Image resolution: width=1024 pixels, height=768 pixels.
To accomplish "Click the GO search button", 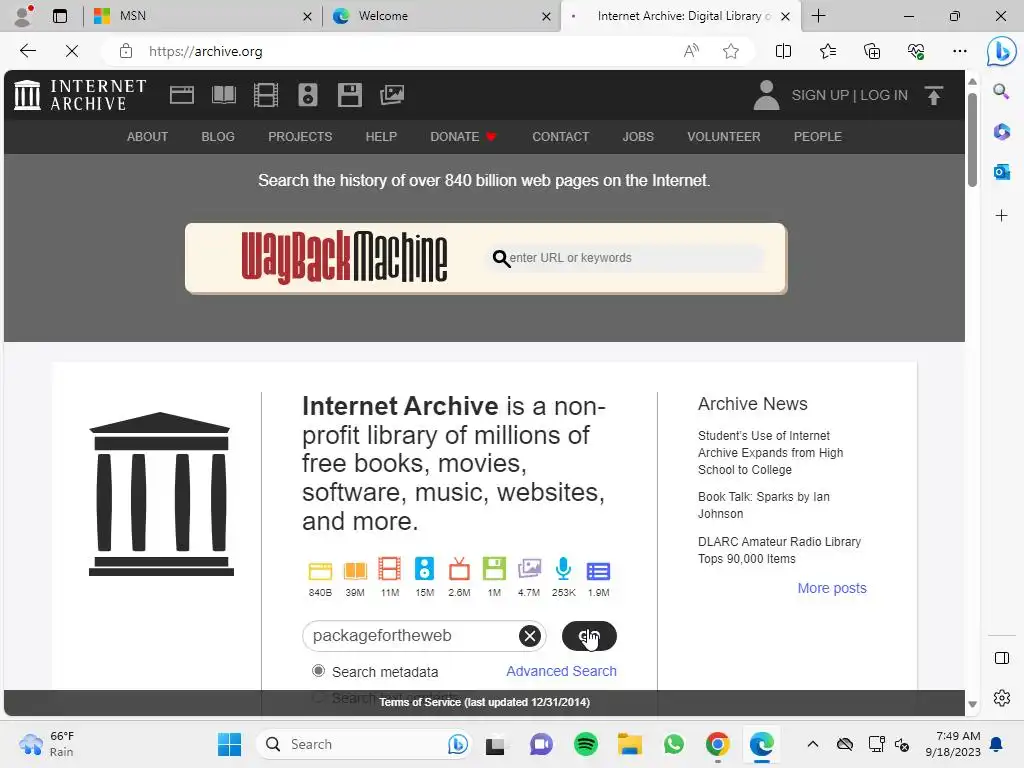I will [x=589, y=636].
